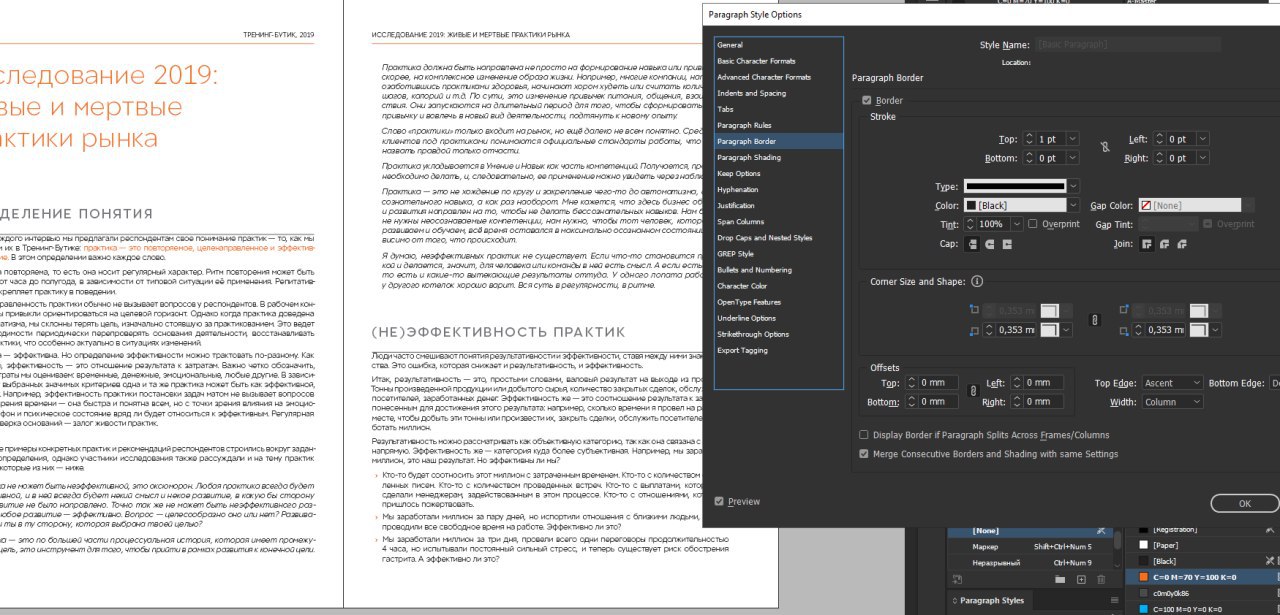The image size is (1280, 615).
Task: Click the bottom-left corner position icon
Action: [x=976, y=330]
